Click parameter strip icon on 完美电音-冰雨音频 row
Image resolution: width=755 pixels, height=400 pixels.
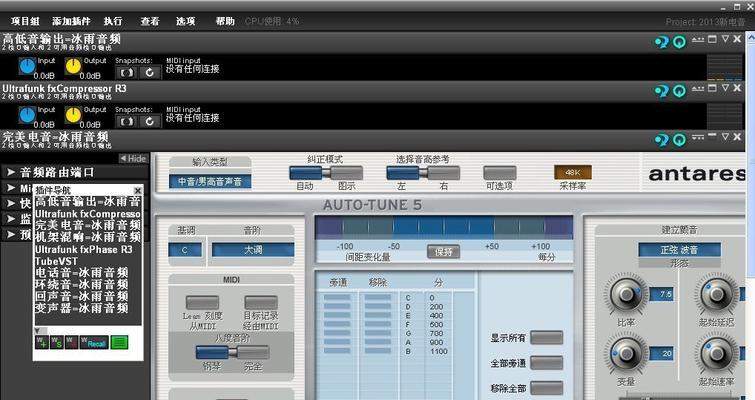[x=698, y=137]
